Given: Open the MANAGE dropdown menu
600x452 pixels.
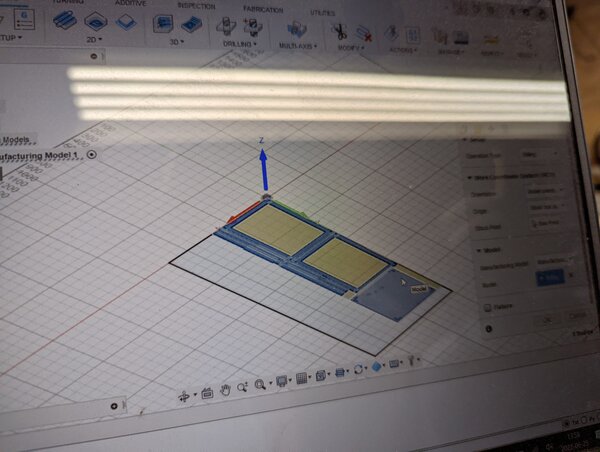Looking at the screenshot, I should click(x=450, y=52).
